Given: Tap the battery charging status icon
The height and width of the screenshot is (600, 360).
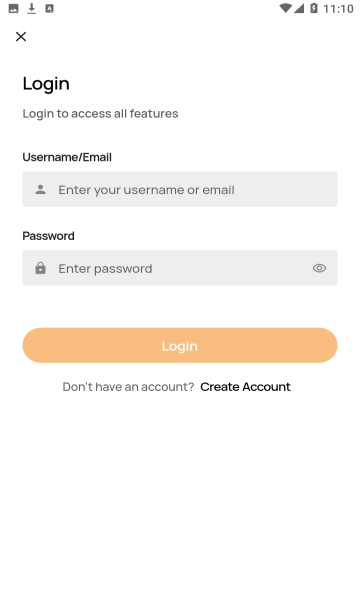Looking at the screenshot, I should [x=314, y=8].
